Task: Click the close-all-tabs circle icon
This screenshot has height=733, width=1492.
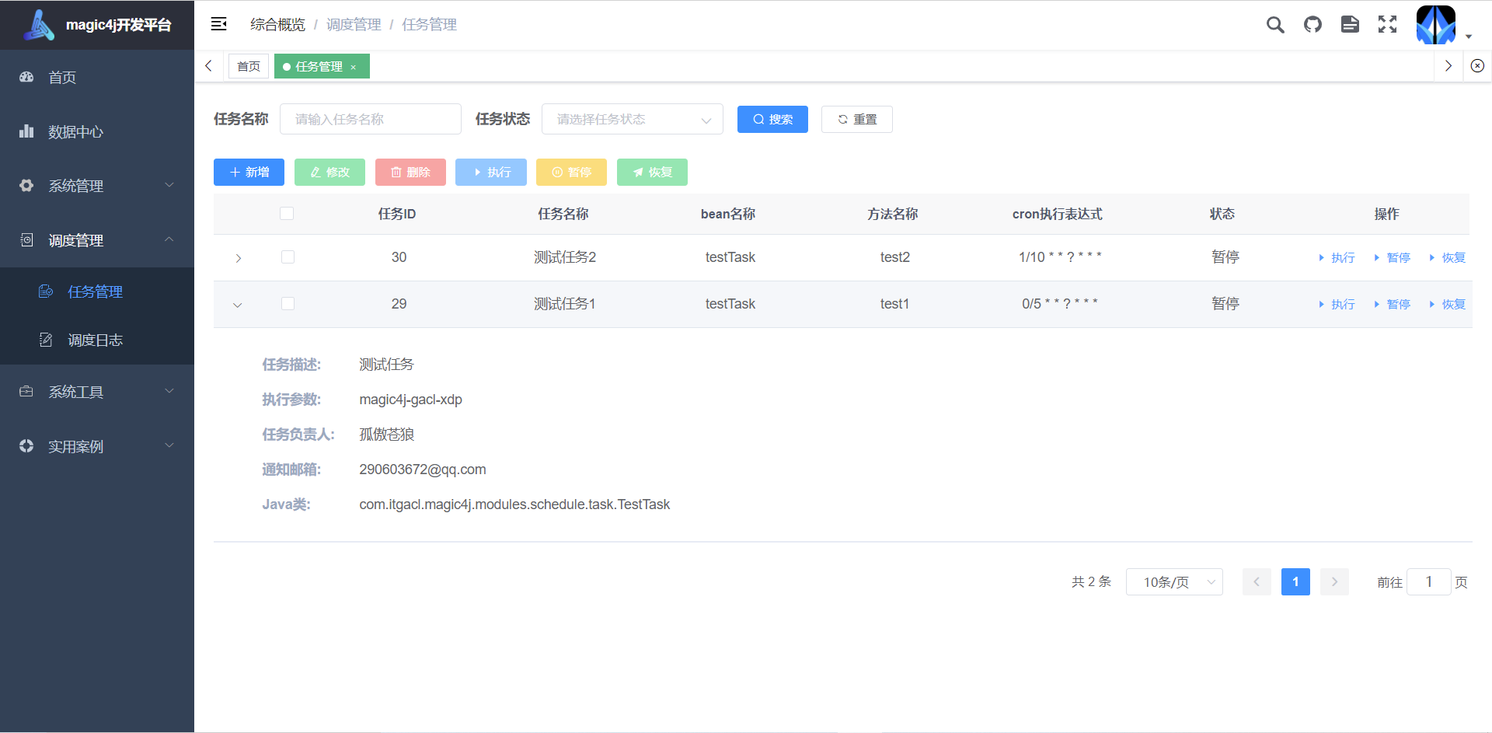Action: [x=1477, y=66]
